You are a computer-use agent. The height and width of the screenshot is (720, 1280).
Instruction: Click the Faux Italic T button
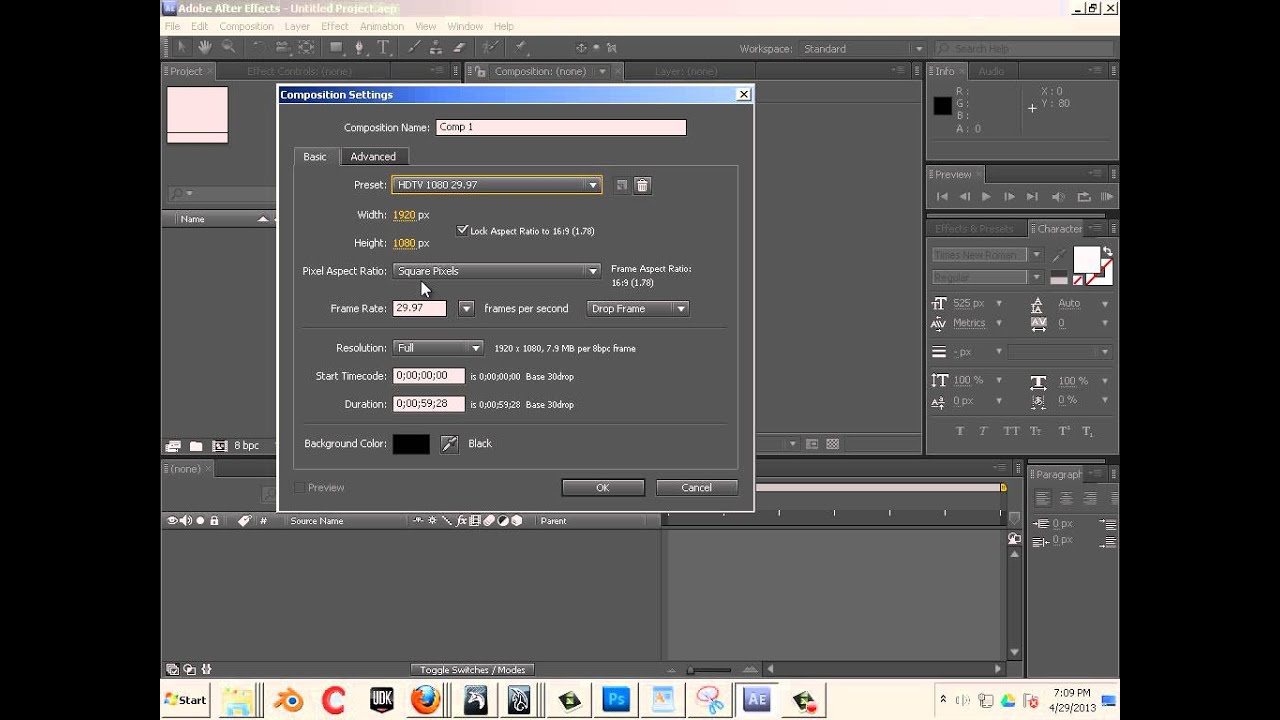tap(984, 431)
